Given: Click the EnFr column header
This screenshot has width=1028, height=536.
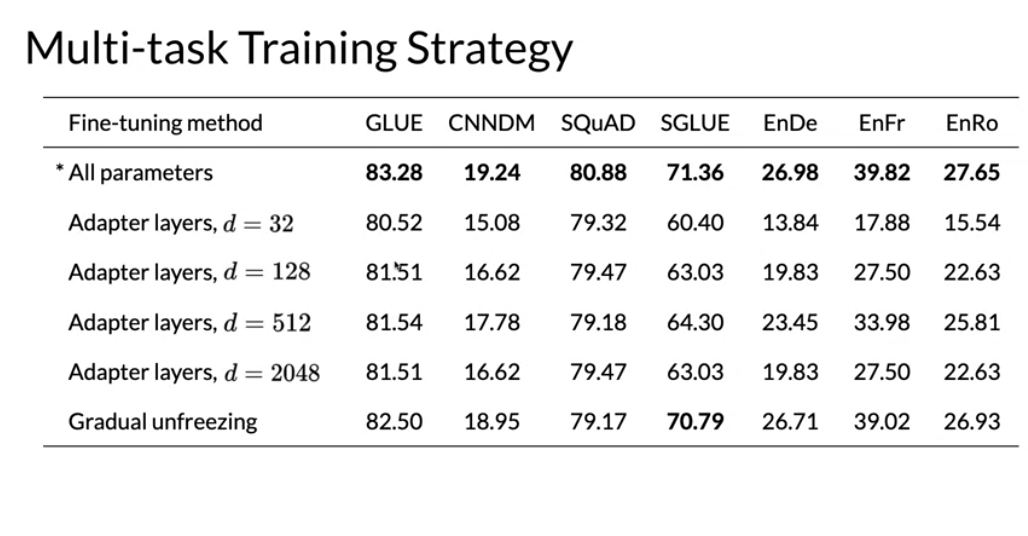Looking at the screenshot, I should 882,123.
